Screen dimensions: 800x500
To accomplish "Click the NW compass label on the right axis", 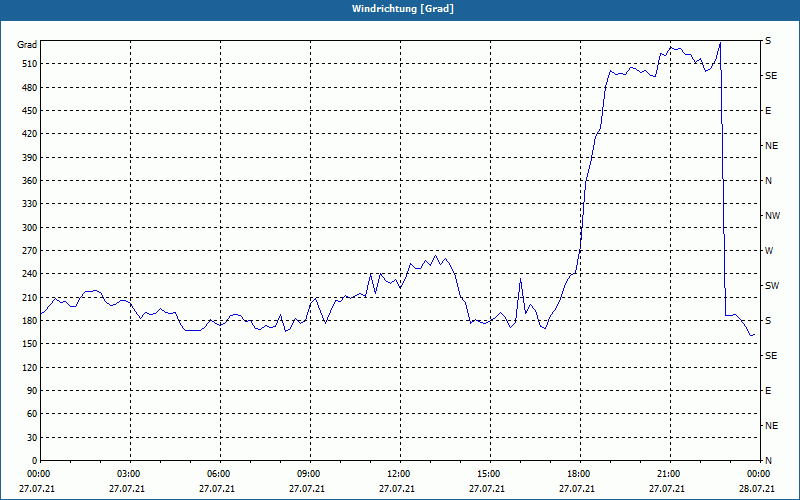I will click(x=772, y=216).
